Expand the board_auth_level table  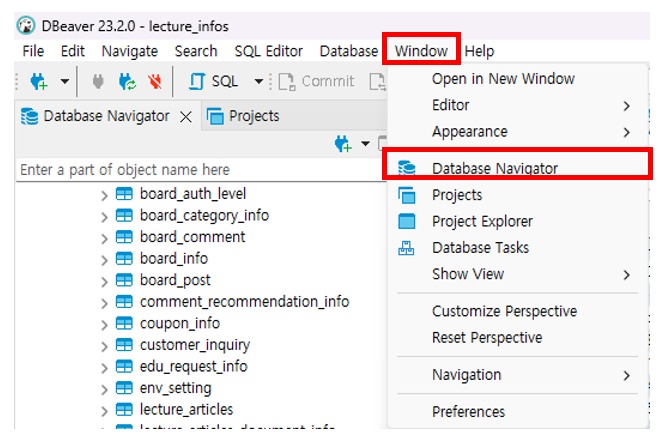[104, 195]
